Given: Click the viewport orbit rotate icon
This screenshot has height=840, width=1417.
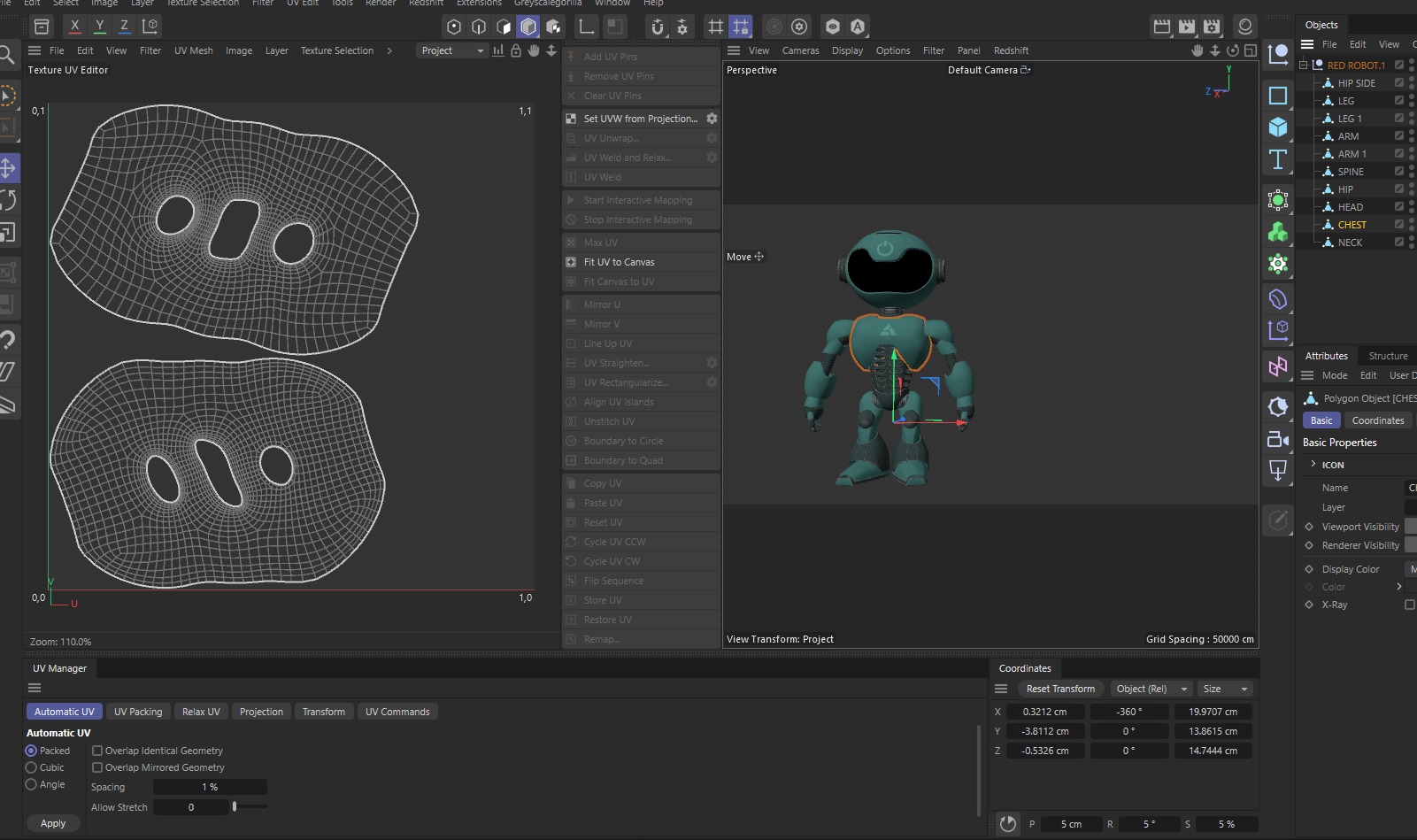Looking at the screenshot, I should (1232, 50).
